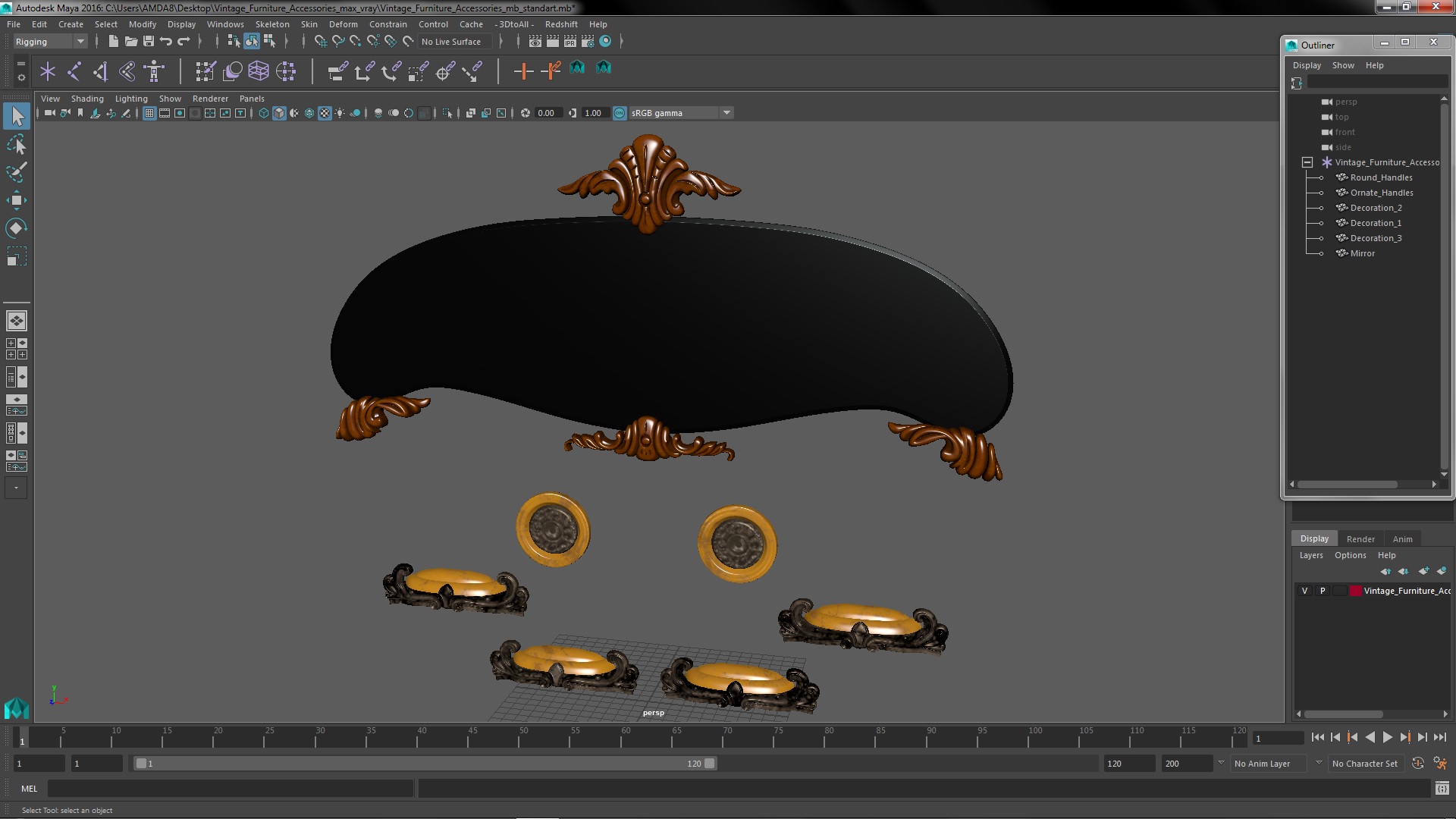The width and height of the screenshot is (1456, 819).
Task: Click the Open Scene folder icon
Action: [x=130, y=42]
